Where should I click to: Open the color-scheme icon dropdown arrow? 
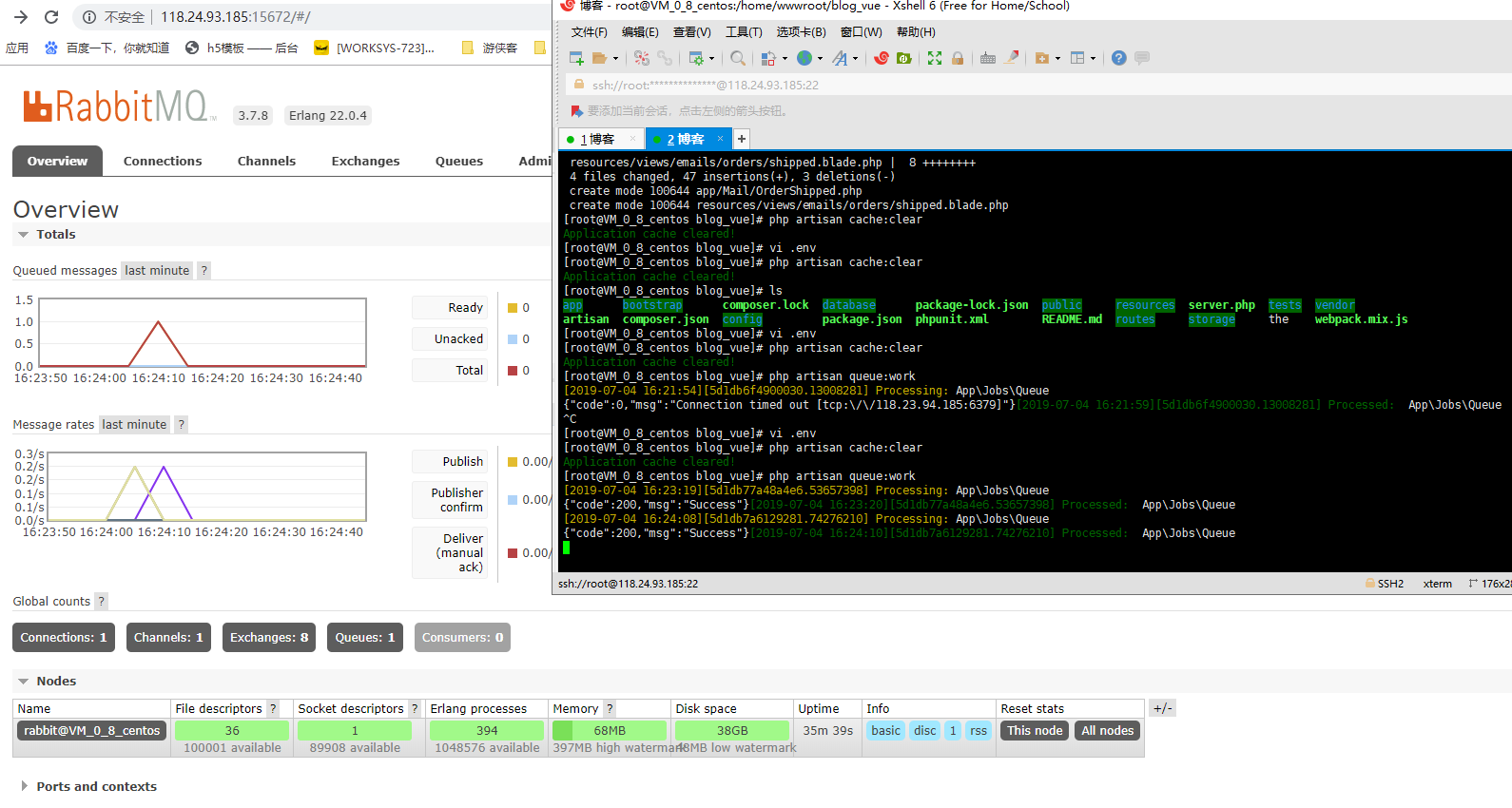point(785,59)
